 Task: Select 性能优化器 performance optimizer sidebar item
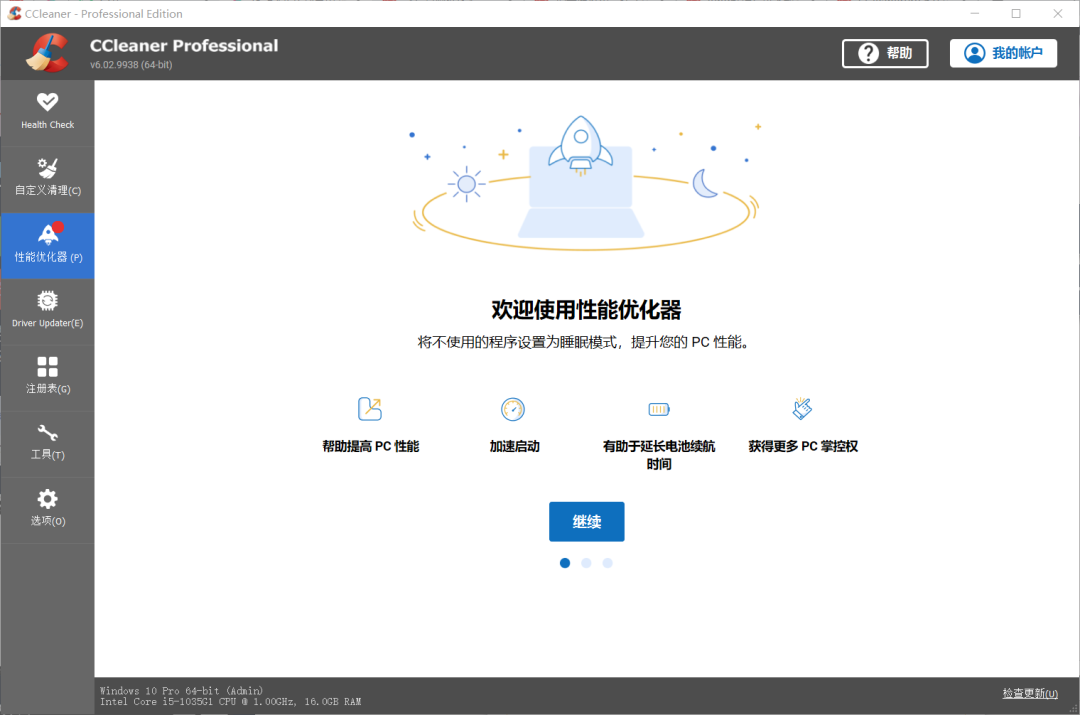(x=48, y=246)
